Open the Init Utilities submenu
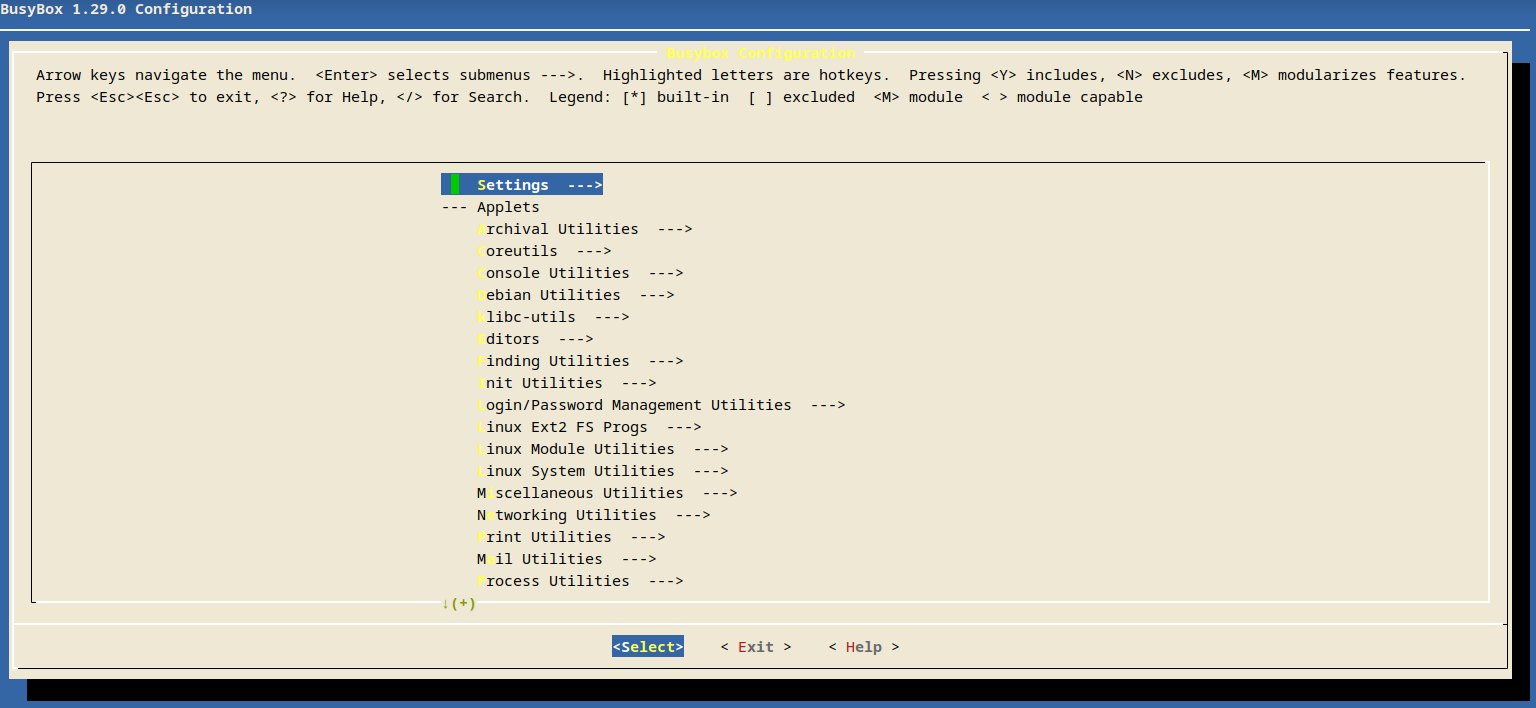1536x708 pixels. point(567,383)
